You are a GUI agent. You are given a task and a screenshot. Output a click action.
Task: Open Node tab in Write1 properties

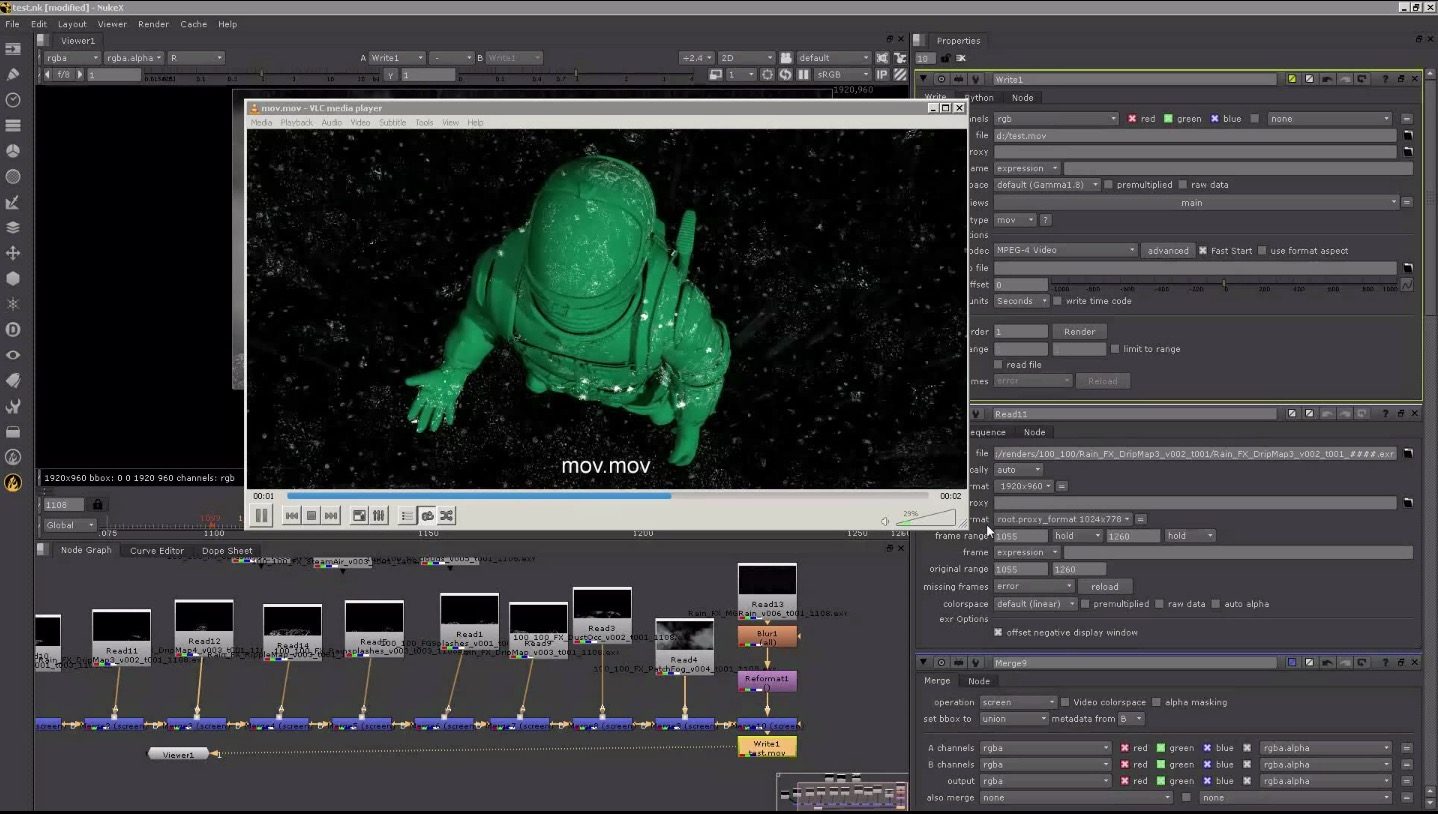click(1022, 97)
